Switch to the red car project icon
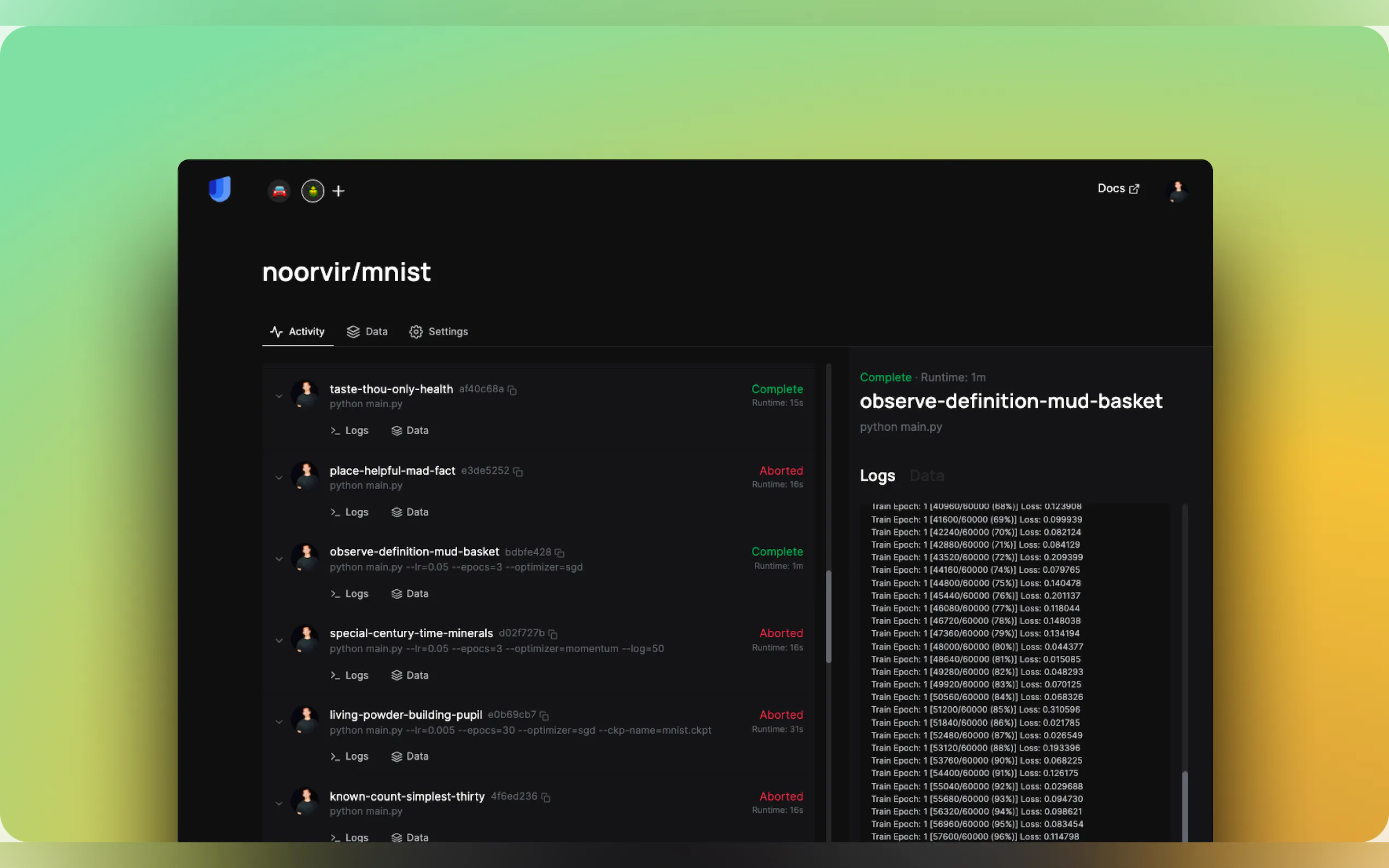 pos(279,191)
